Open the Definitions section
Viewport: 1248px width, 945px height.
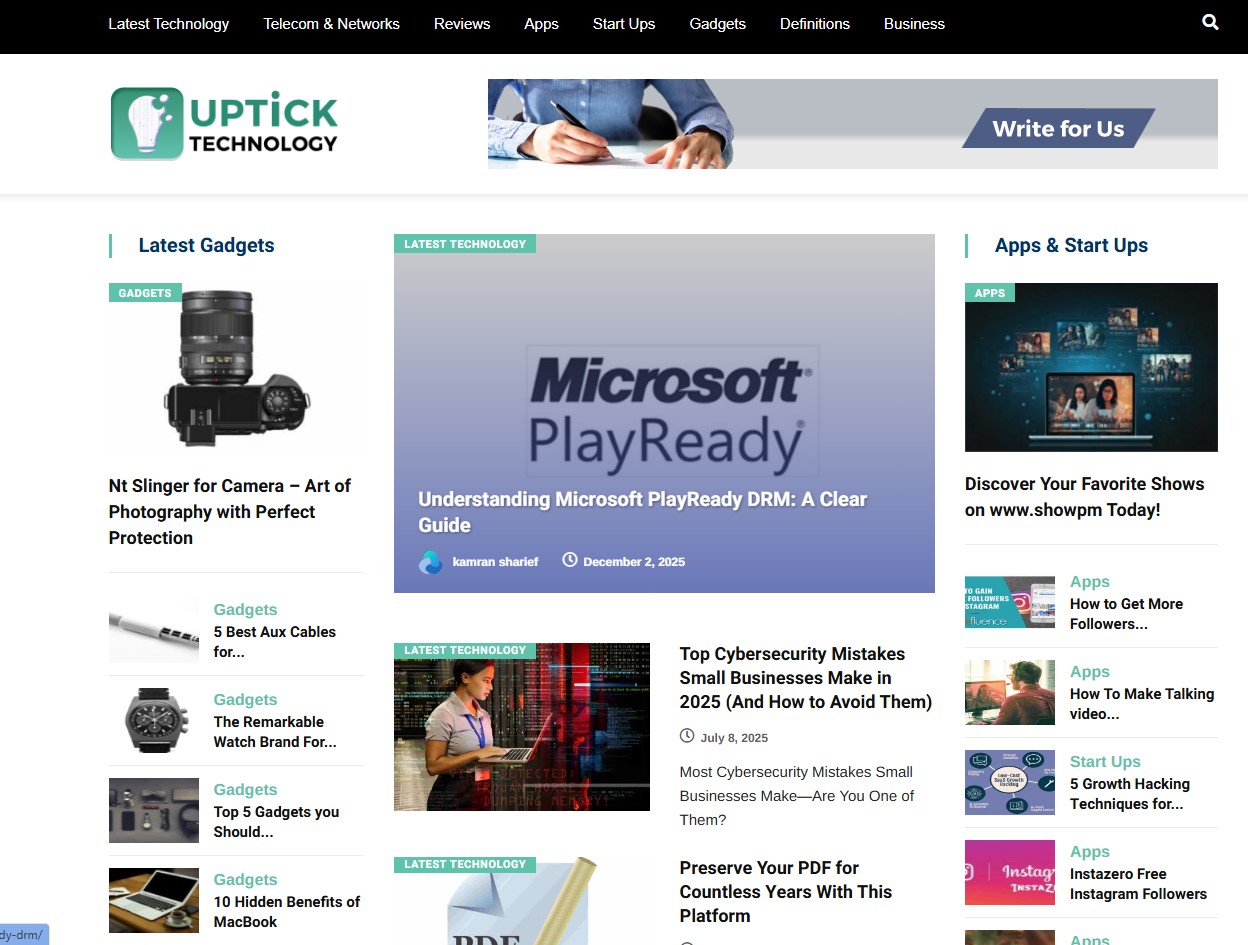(x=814, y=23)
